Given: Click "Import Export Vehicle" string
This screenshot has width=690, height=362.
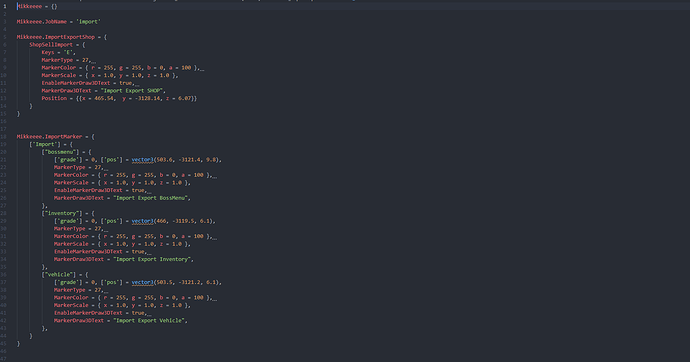Looking at the screenshot, I should coord(149,321).
